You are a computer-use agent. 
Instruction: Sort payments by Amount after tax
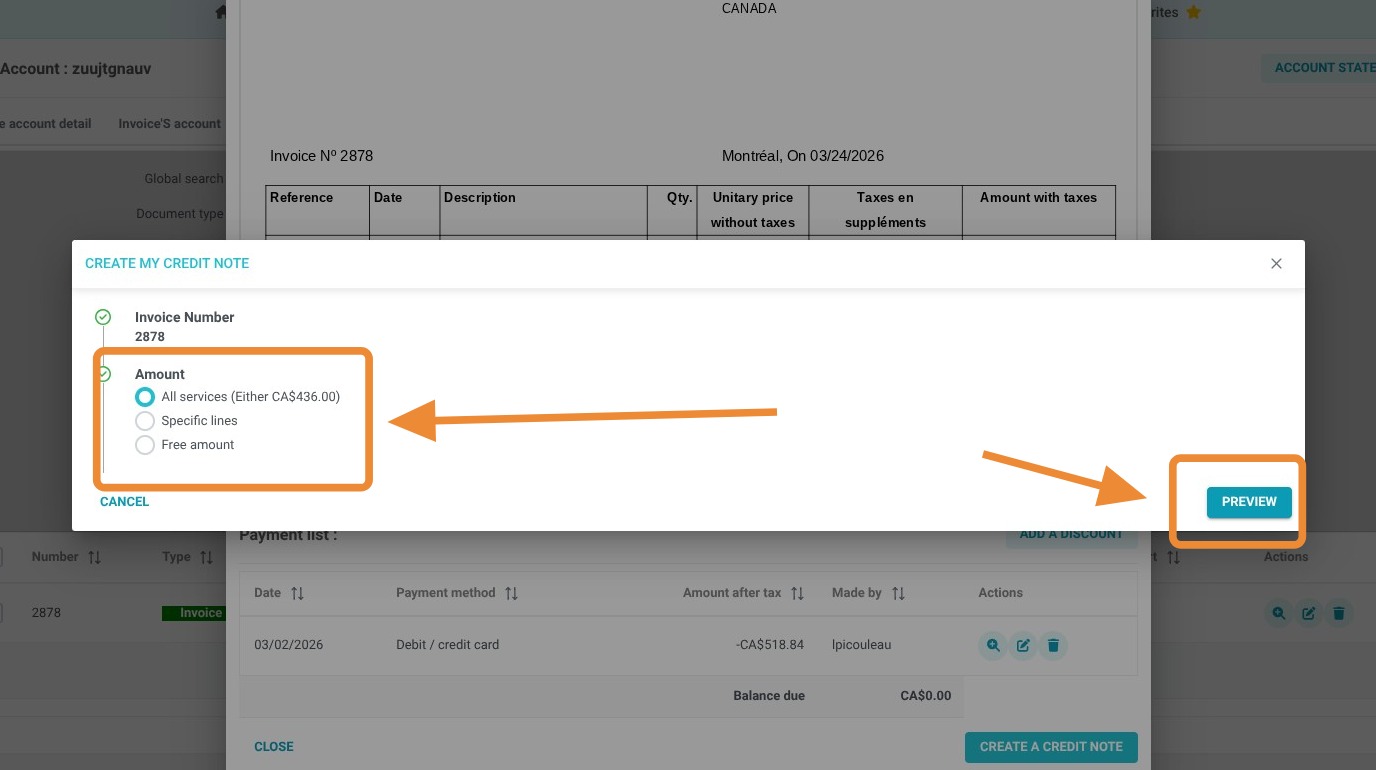[x=797, y=594]
